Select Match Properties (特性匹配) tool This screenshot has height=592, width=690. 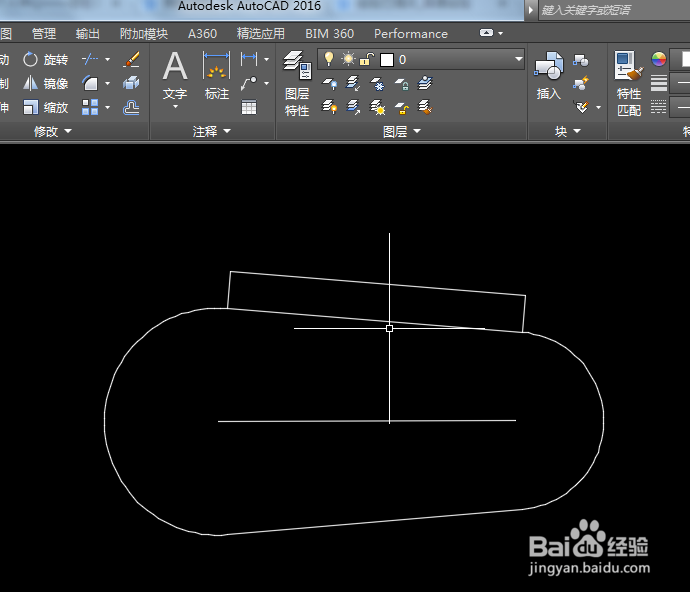[x=629, y=84]
